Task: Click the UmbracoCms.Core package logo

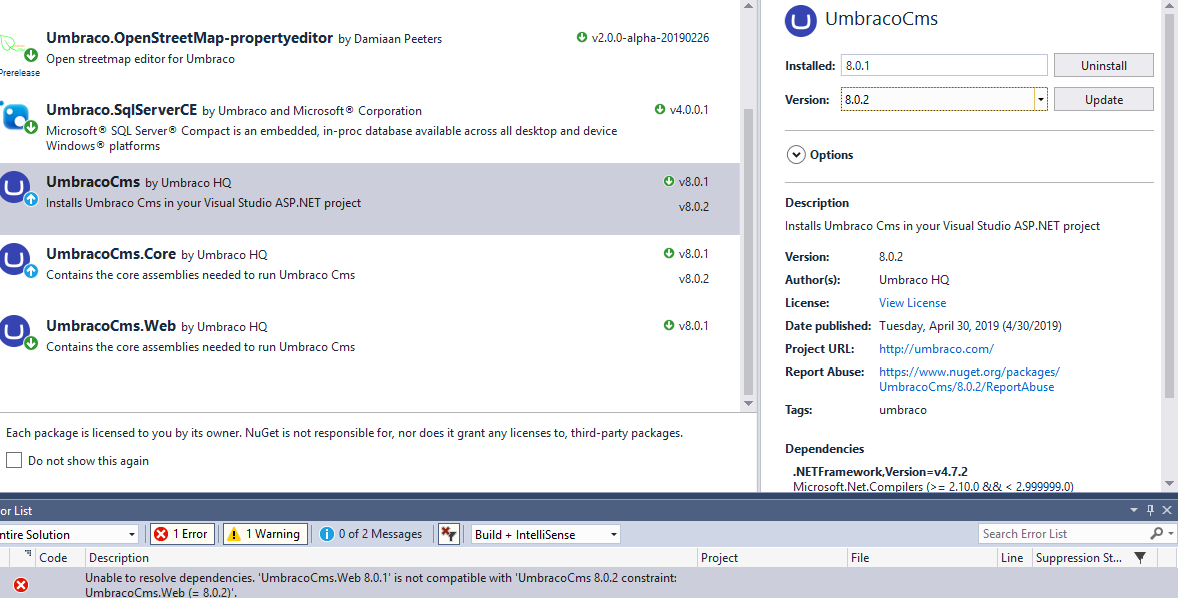Action: pos(15,260)
